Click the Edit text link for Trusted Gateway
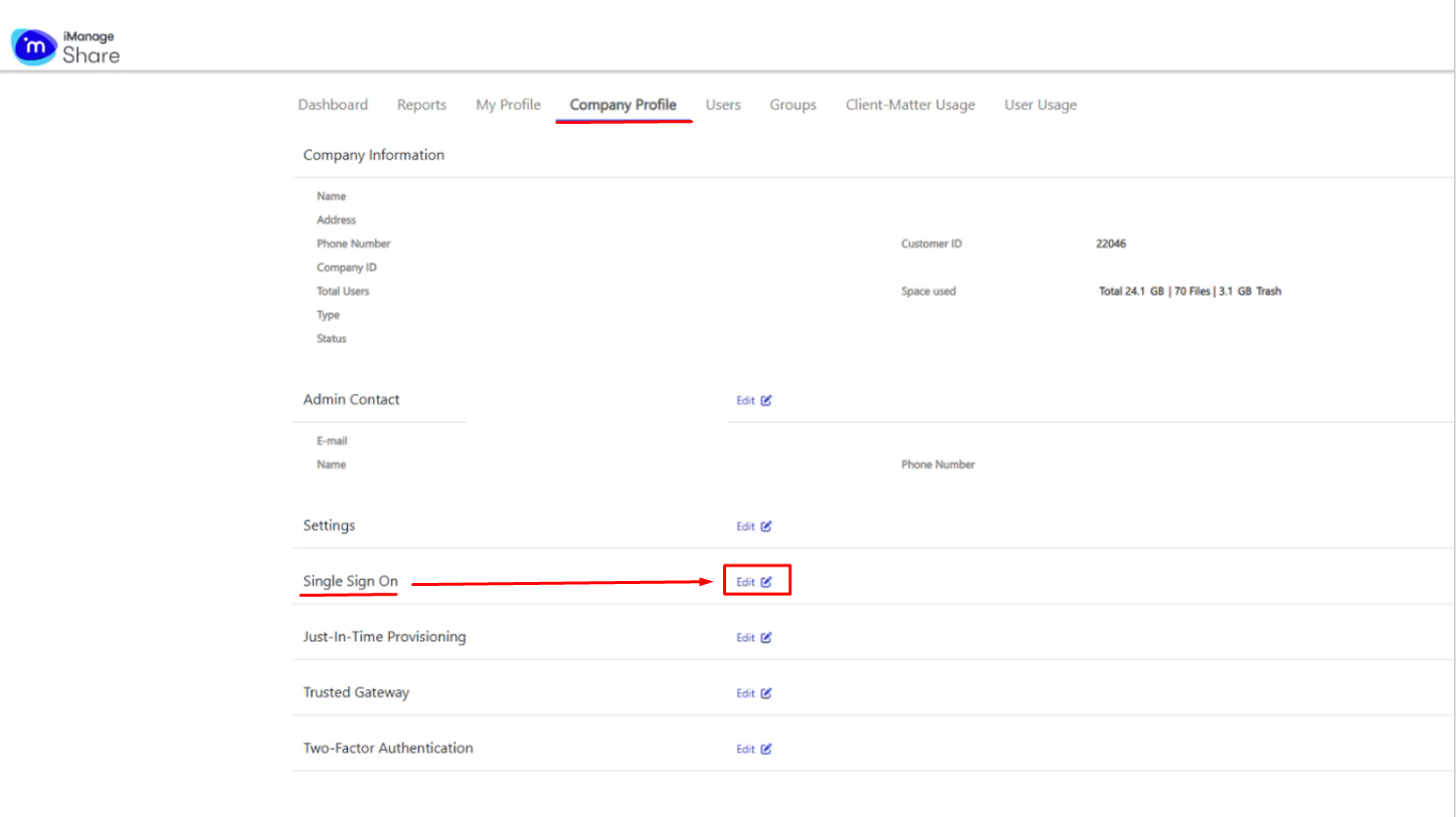 [x=746, y=693]
